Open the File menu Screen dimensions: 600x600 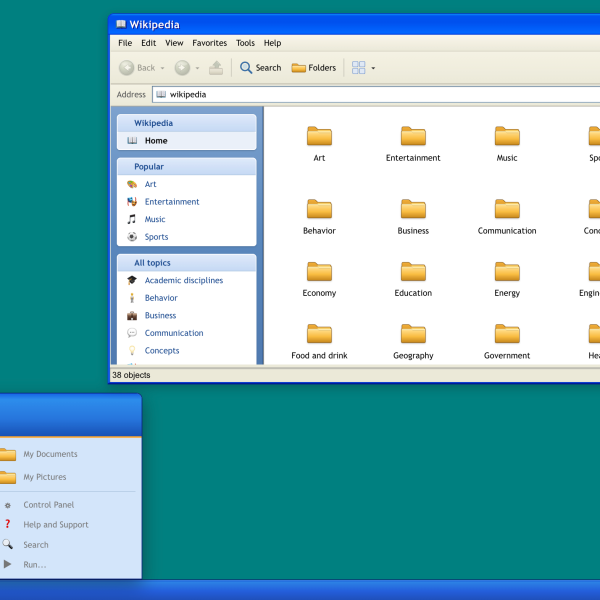(125, 43)
